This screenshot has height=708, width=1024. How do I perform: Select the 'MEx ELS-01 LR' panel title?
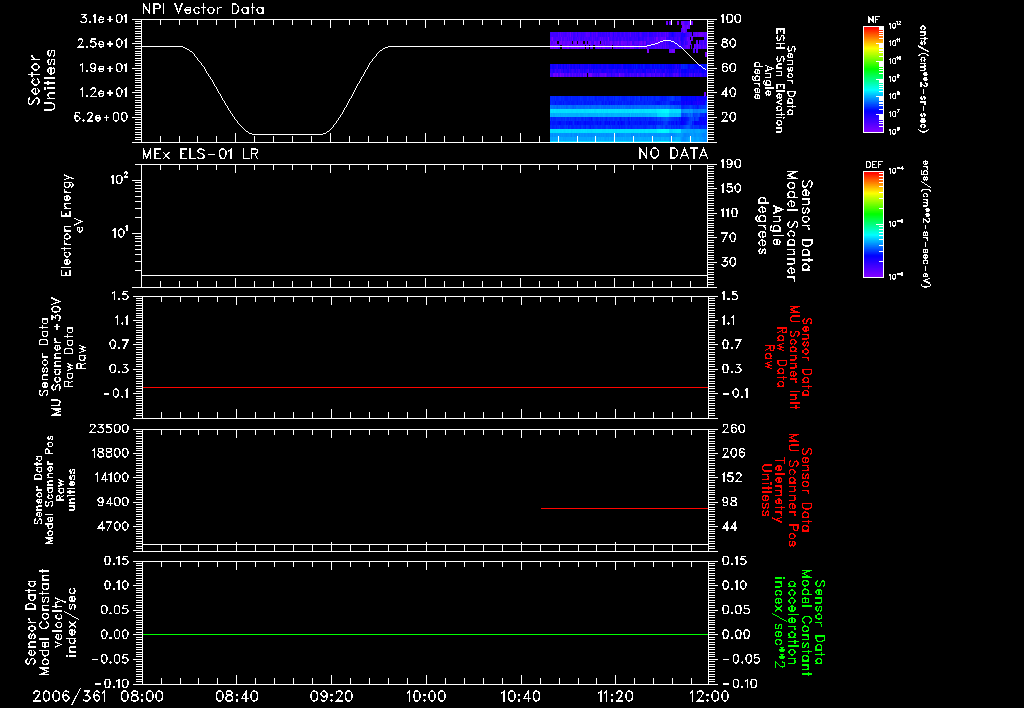coord(200,154)
